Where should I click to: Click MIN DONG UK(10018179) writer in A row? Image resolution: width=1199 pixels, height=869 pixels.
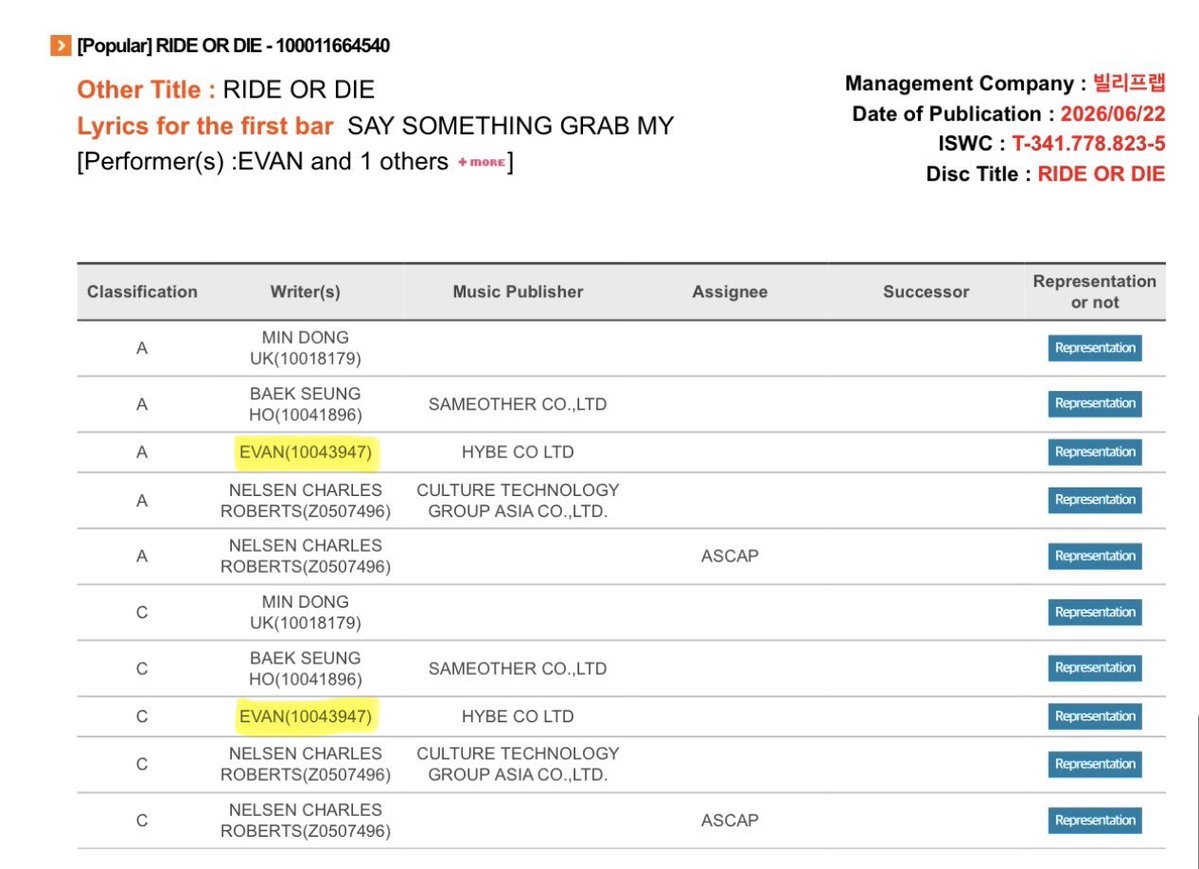coord(305,348)
